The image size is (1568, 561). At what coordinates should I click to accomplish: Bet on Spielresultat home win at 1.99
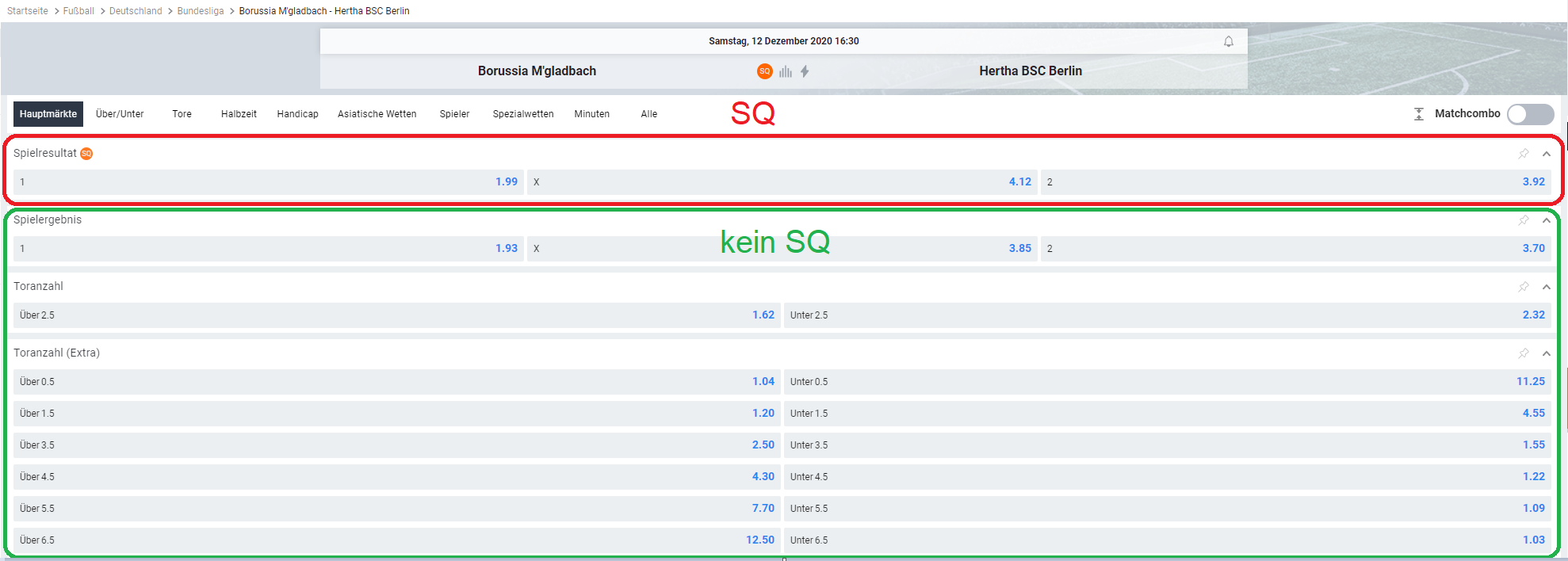269,182
